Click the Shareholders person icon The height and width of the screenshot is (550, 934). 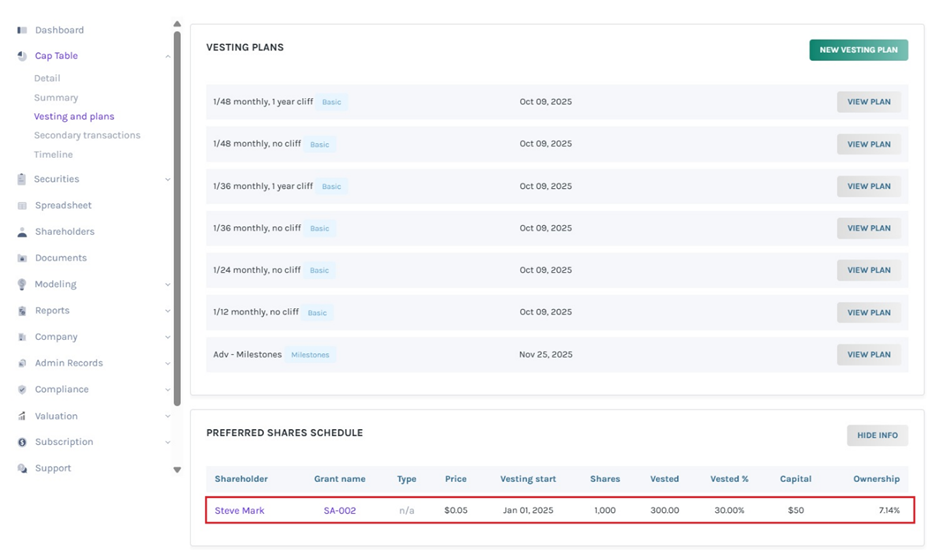[x=22, y=232]
